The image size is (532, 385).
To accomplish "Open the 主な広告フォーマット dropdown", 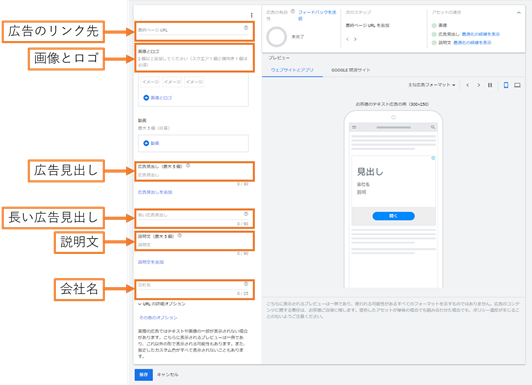I will pos(432,85).
